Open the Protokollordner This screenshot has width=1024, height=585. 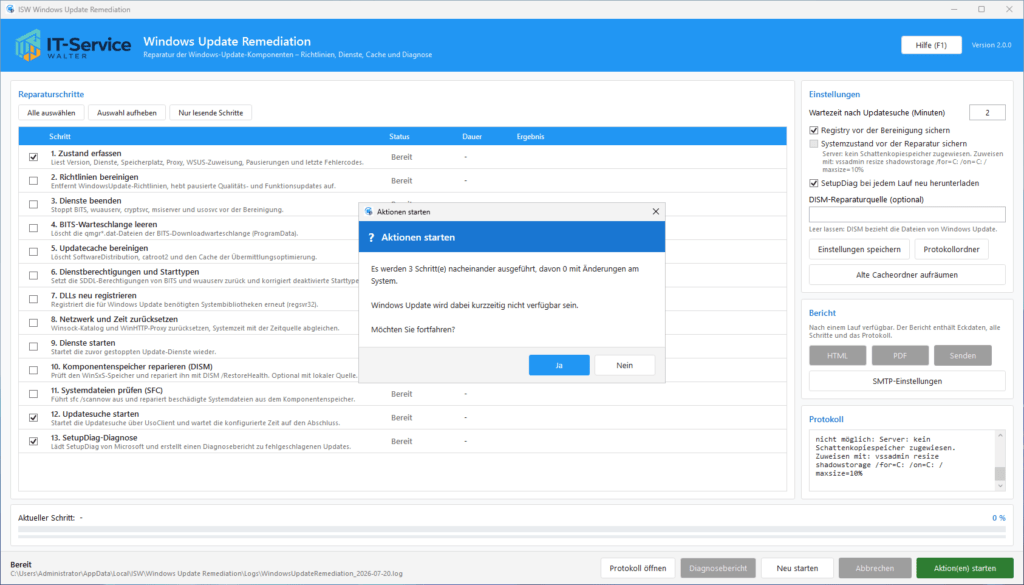point(952,249)
